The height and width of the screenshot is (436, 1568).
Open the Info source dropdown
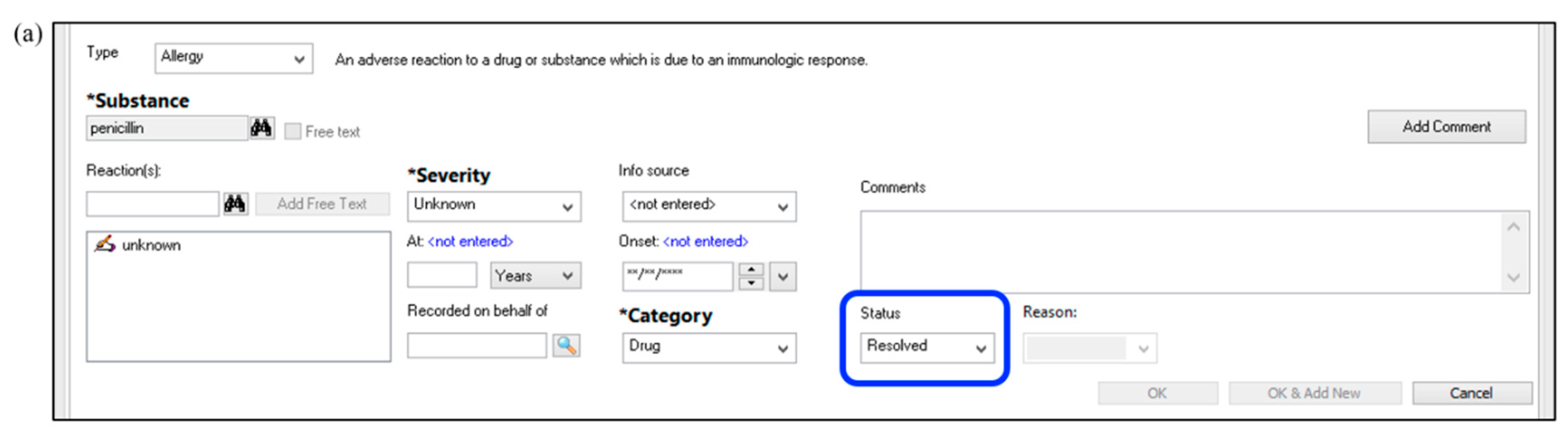[x=709, y=206]
